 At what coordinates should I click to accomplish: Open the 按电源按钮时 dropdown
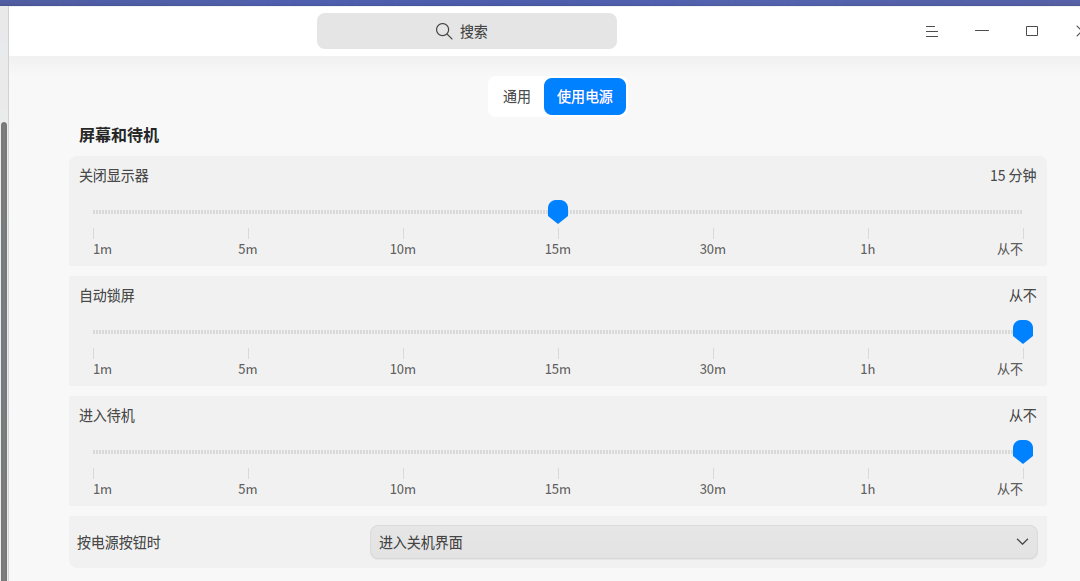703,542
